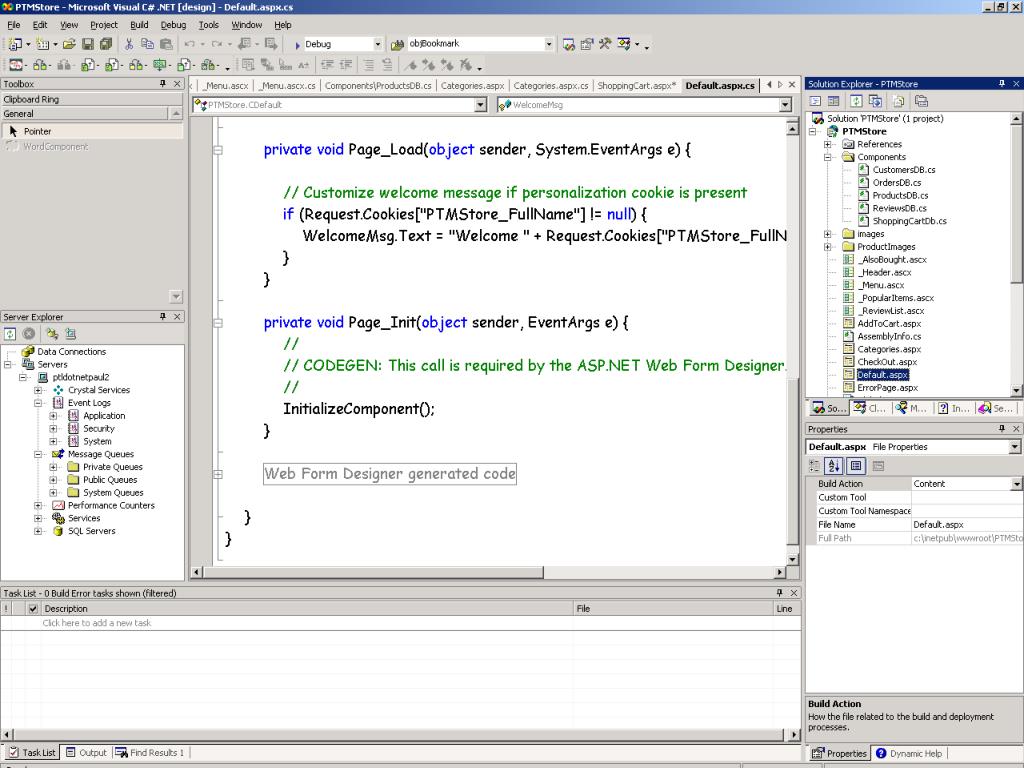Select ErrorPage.aspx in Solution Explorer
The height and width of the screenshot is (768, 1024).
click(887, 388)
